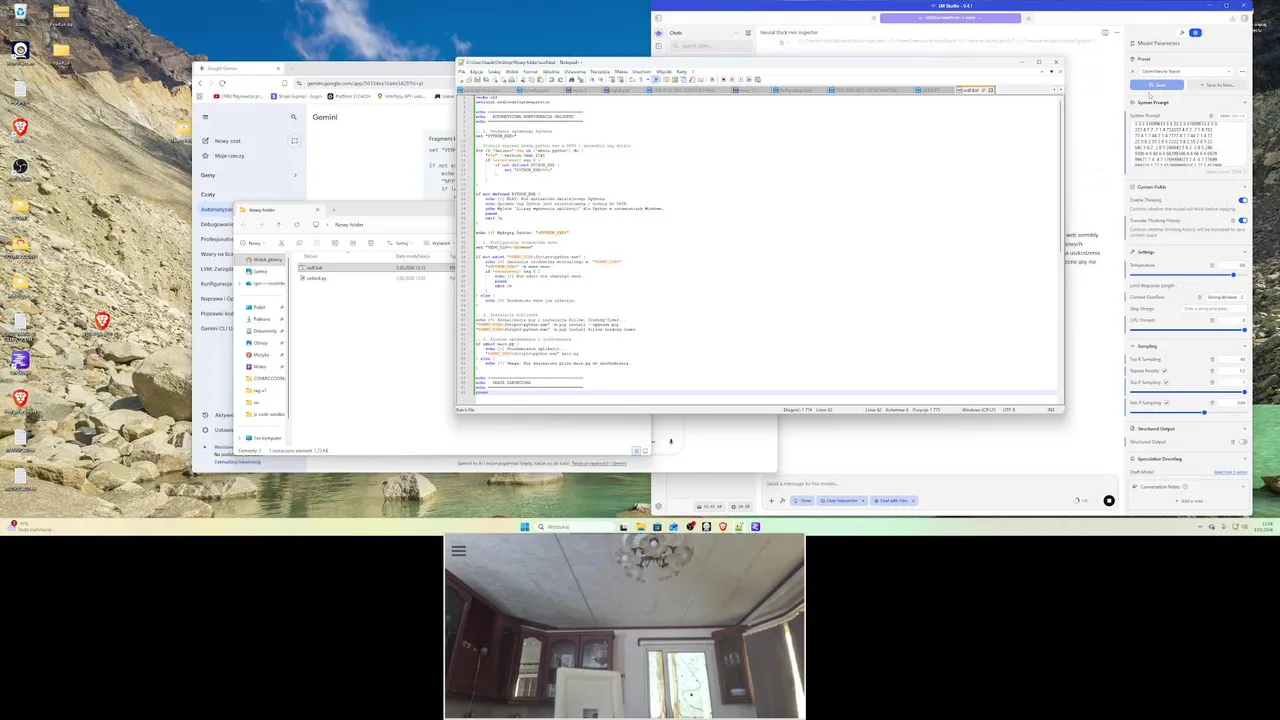Image resolution: width=1280 pixels, height=720 pixels.
Task: Click the refresh icon in File Explorer
Action: coord(297,225)
